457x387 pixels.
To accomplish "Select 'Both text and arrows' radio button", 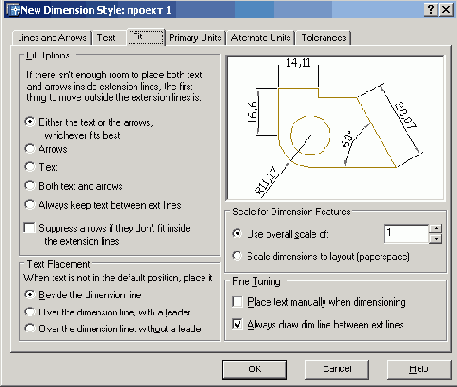I will click(30, 186).
